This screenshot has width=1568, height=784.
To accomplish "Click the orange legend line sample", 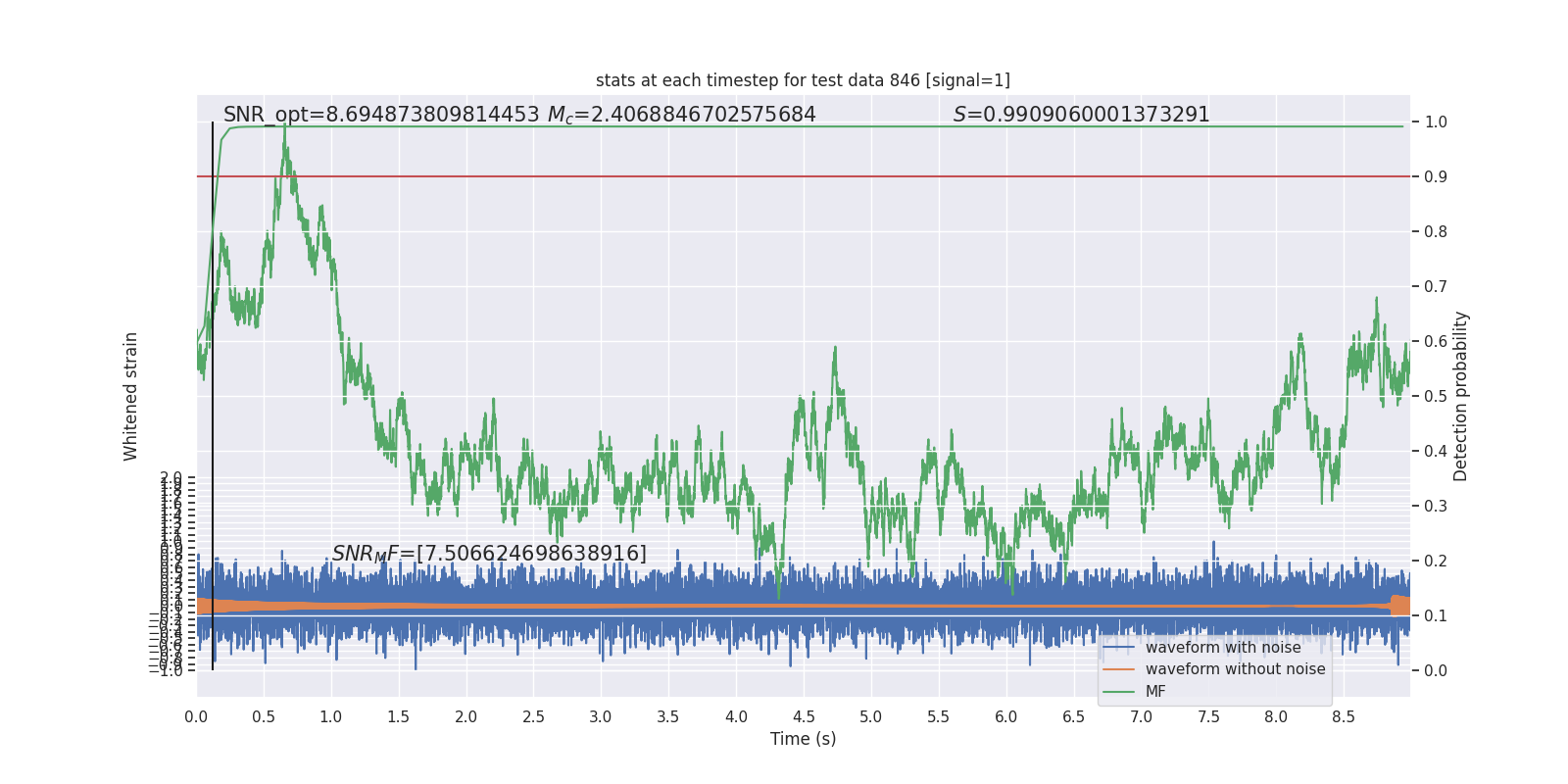I will coord(1118,669).
